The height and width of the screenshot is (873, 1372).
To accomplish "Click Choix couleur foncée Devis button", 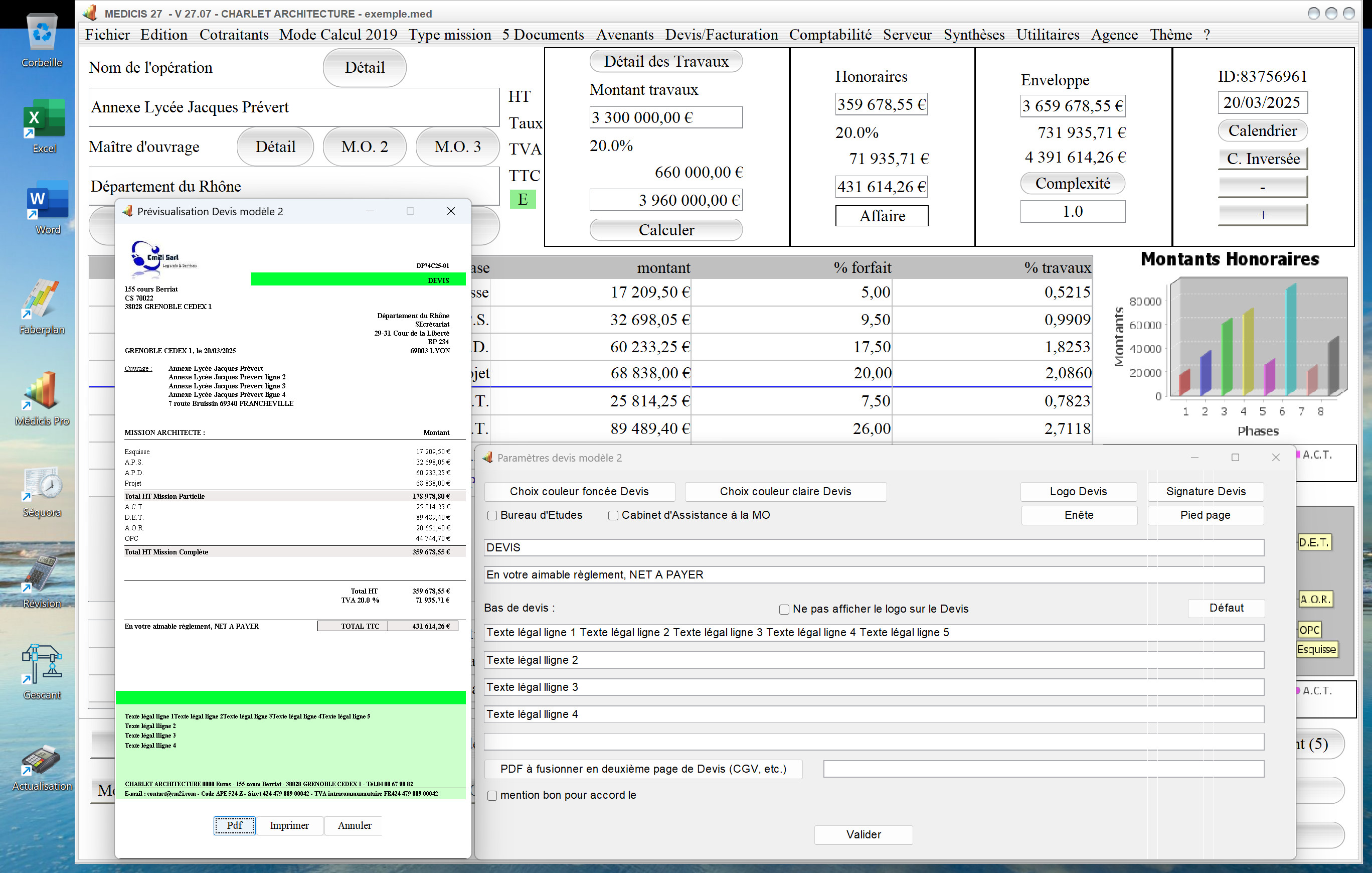I will (x=579, y=492).
